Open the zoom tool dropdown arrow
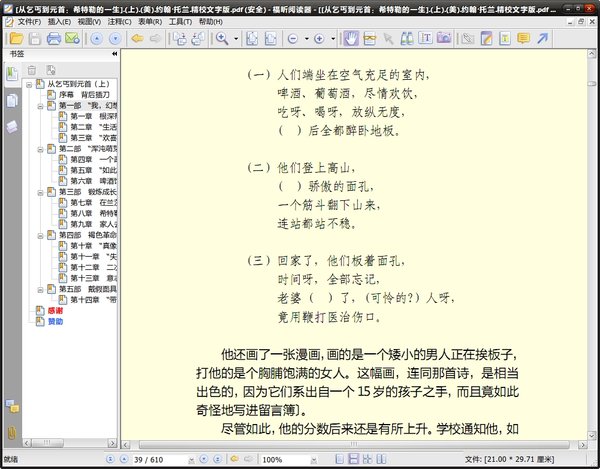 tap(236, 39)
